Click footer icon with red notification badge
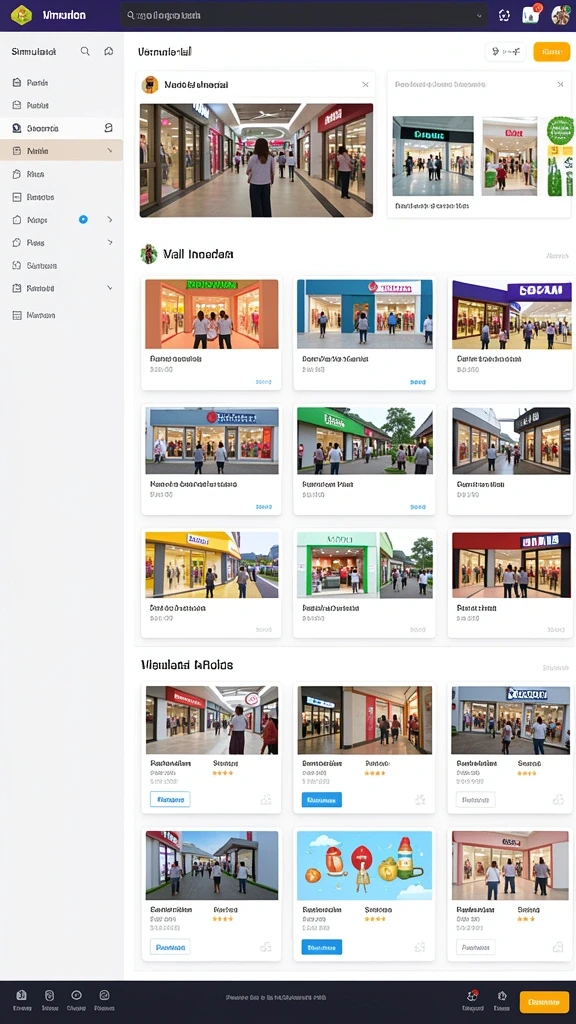This screenshot has height=1024, width=576. (x=472, y=996)
